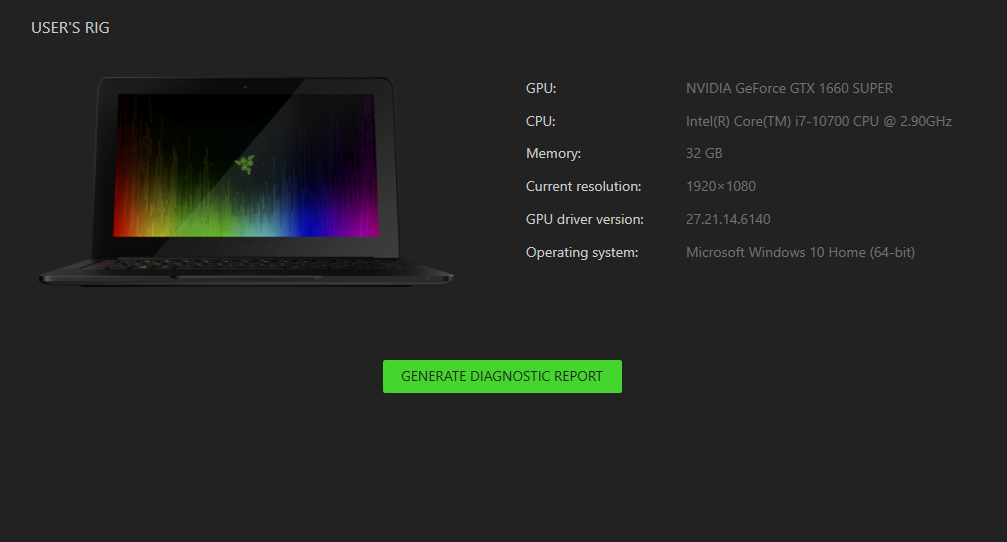Image resolution: width=1007 pixels, height=542 pixels.
Task: Click the laptop keyboard in the image
Action: point(247,264)
